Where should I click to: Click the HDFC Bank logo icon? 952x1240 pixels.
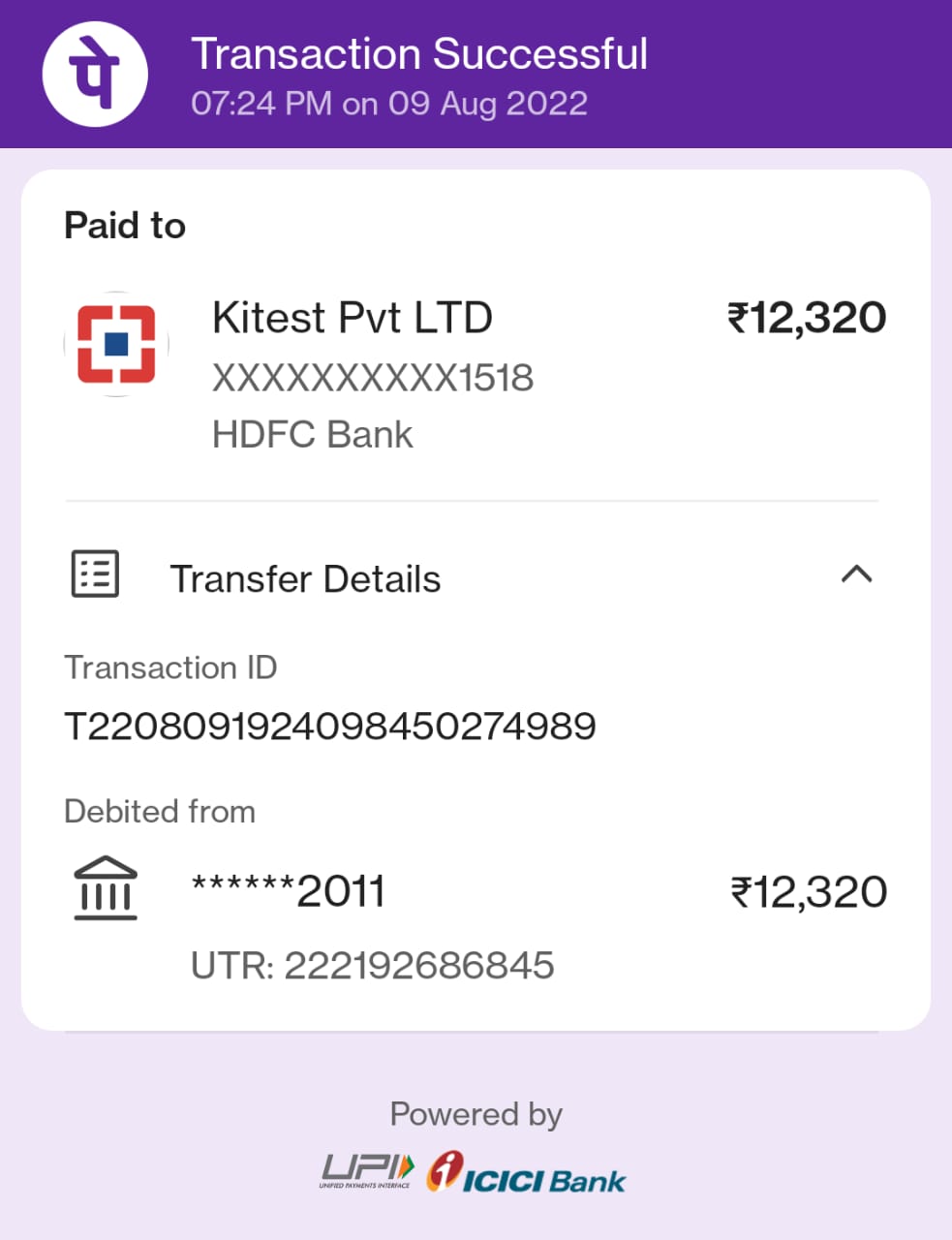coord(116,344)
